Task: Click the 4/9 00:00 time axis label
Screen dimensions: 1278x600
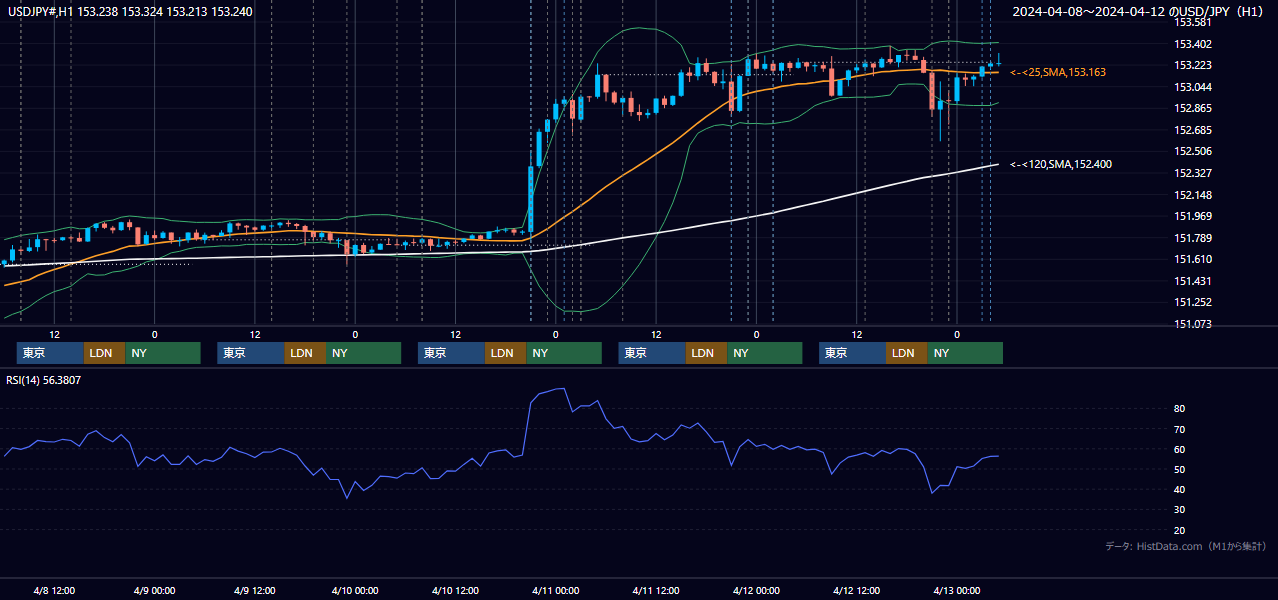Action: pyautogui.click(x=154, y=590)
